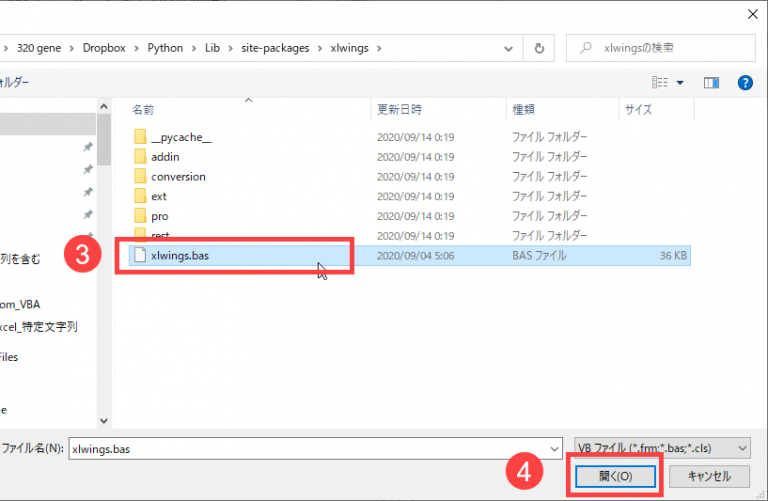Click the 36 KB size cell
This screenshot has width=768, height=501.
[x=673, y=256]
